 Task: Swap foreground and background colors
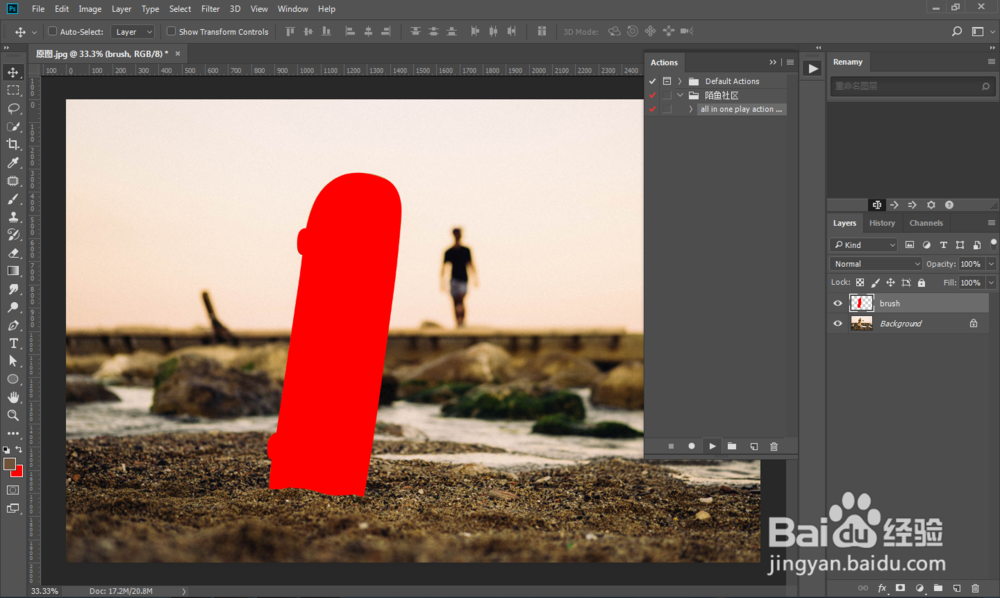click(19, 450)
